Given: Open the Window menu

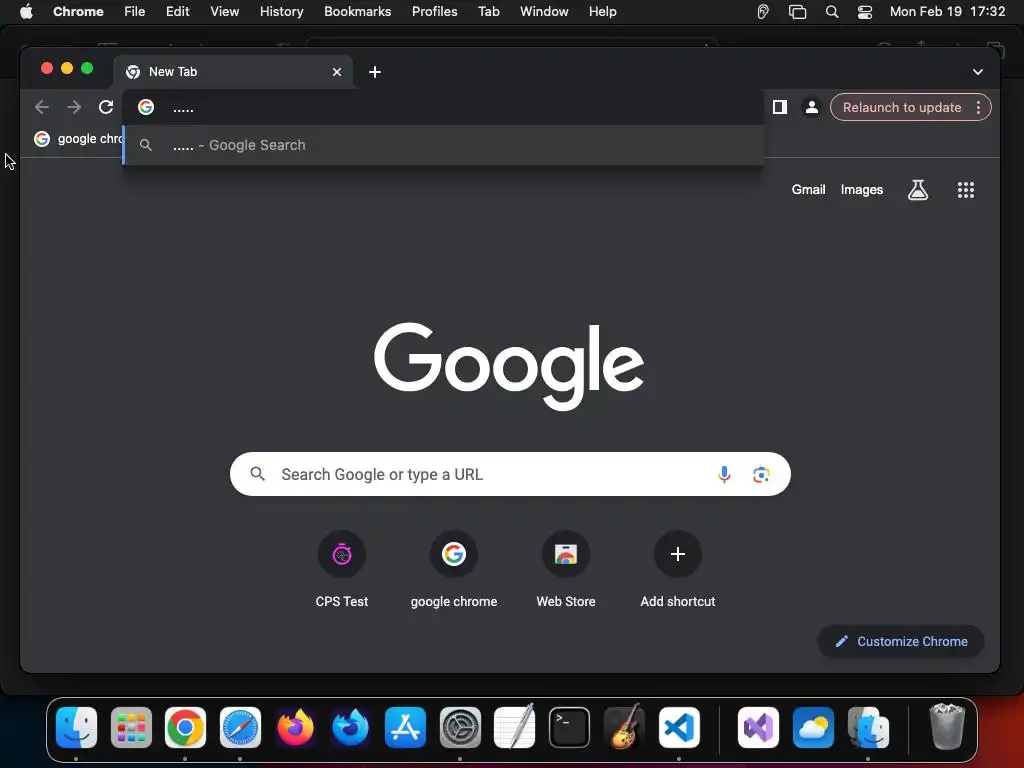Looking at the screenshot, I should [544, 12].
